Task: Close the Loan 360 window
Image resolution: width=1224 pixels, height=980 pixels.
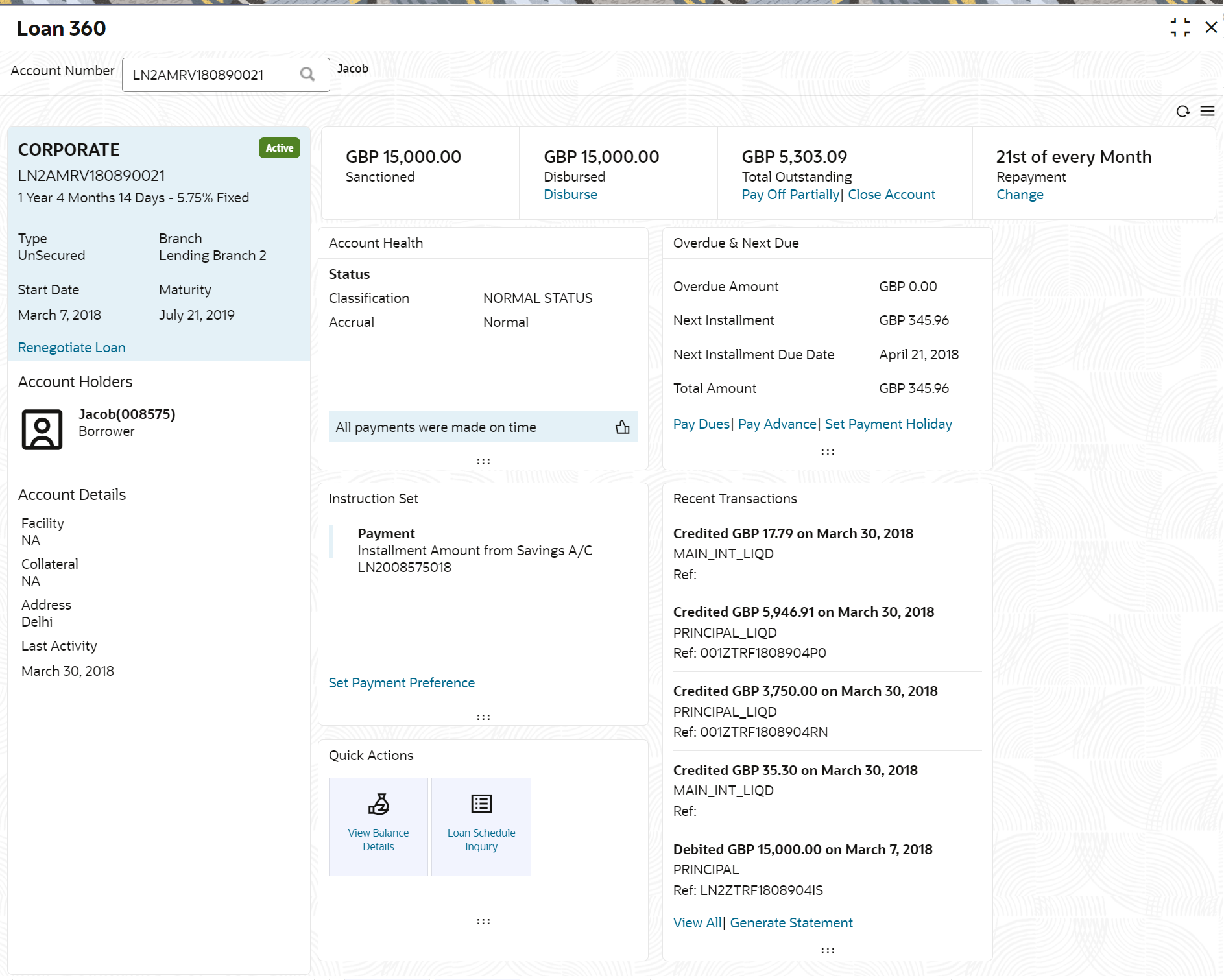Action: 1211,27
